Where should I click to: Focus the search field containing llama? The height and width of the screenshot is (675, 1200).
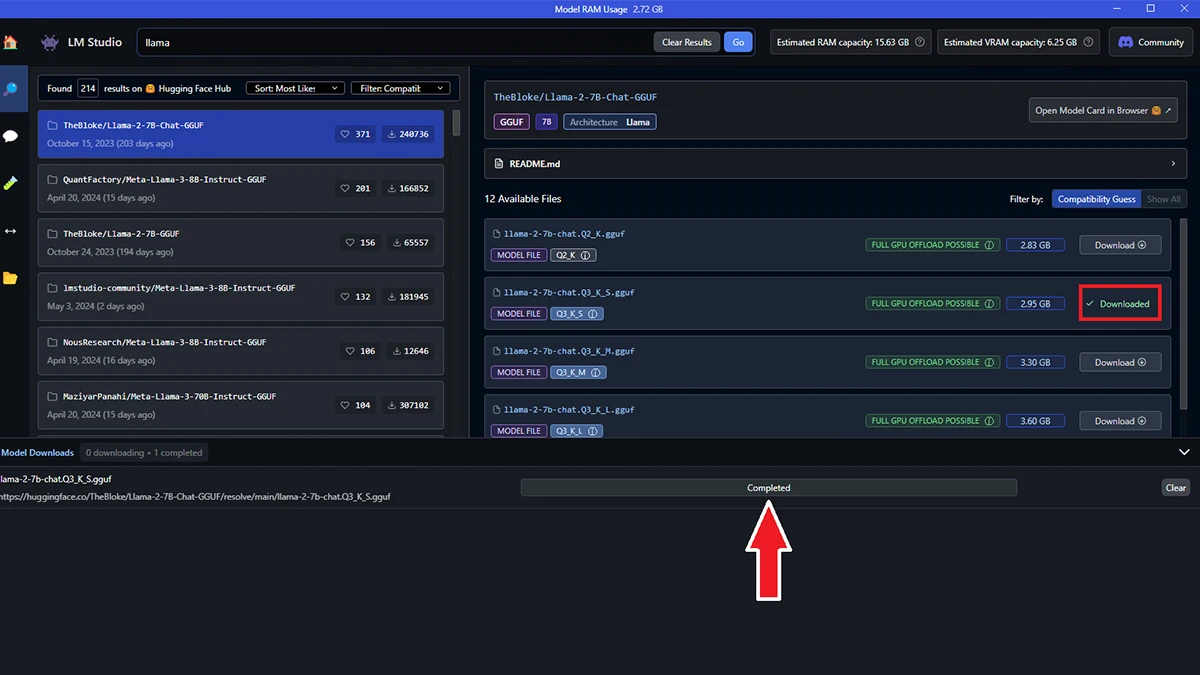[395, 42]
